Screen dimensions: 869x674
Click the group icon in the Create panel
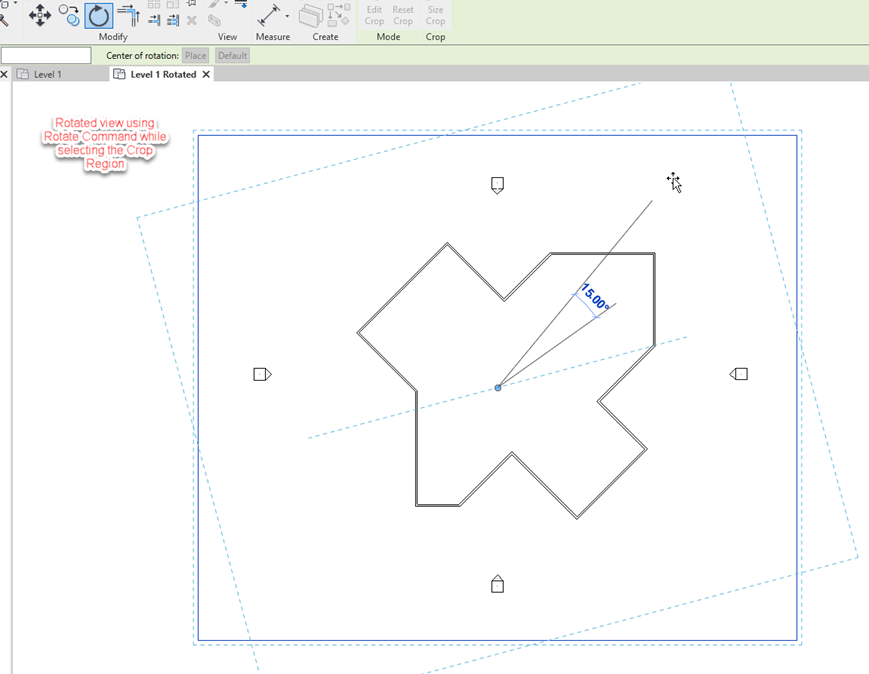coord(312,16)
